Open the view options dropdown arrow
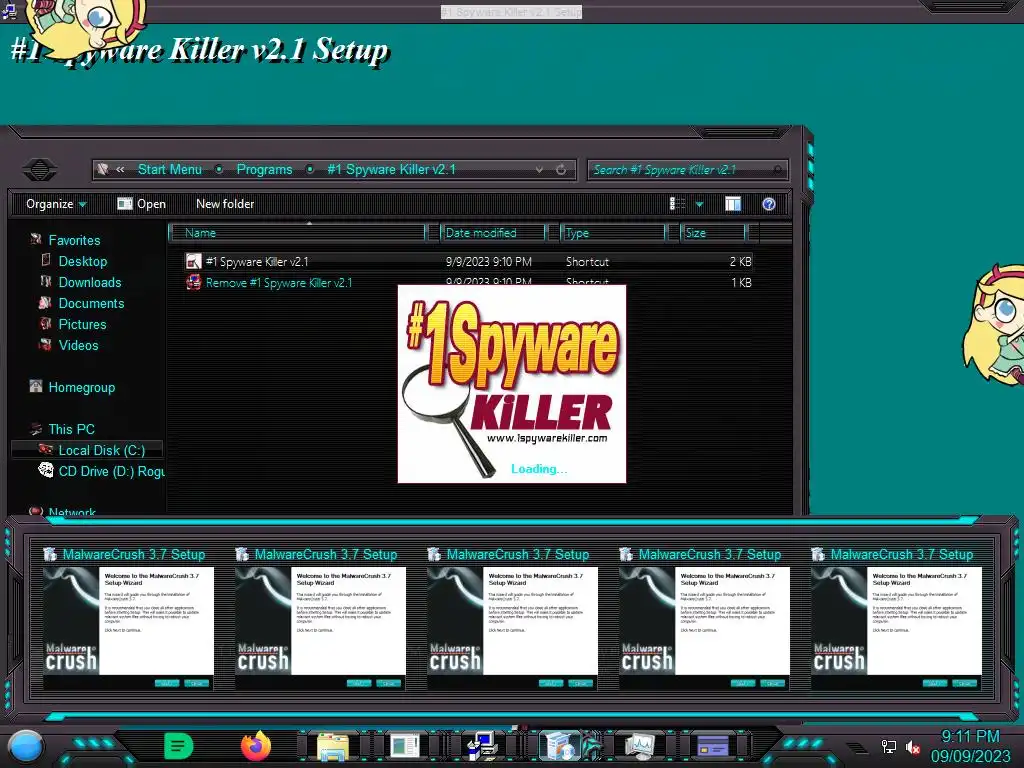The height and width of the screenshot is (768, 1024). click(699, 204)
